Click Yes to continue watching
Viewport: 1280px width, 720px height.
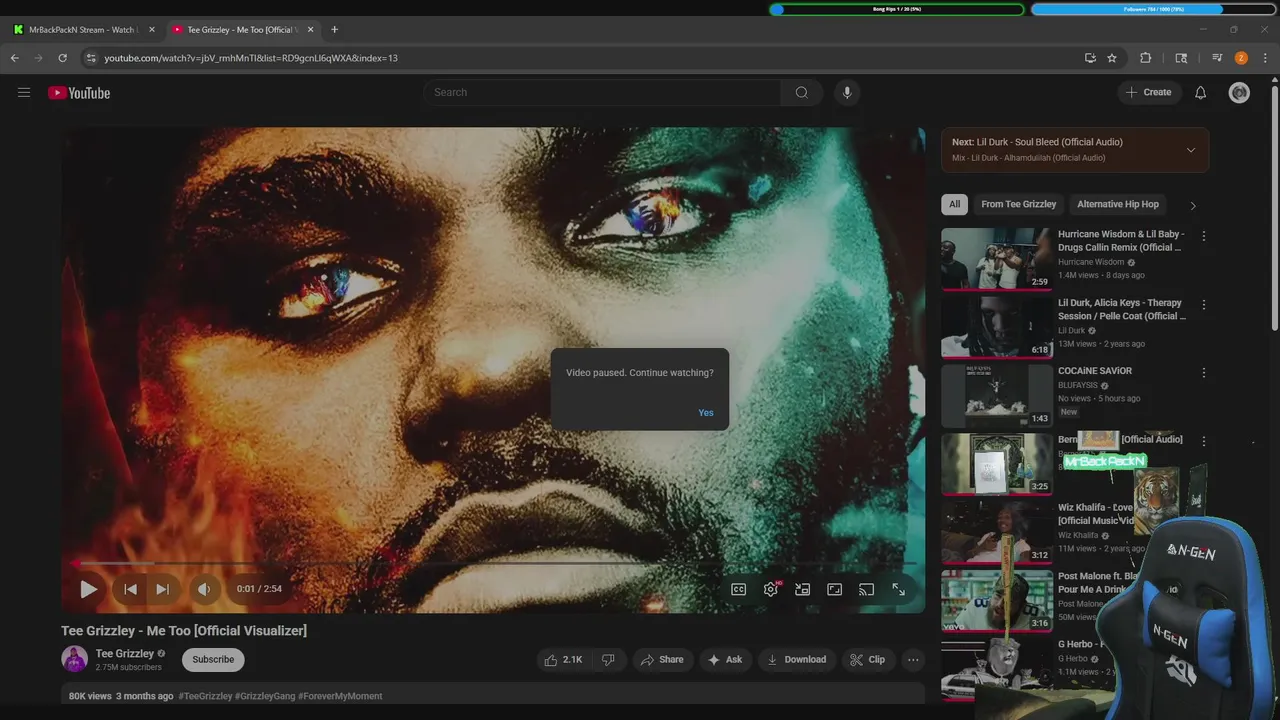pyautogui.click(x=706, y=413)
